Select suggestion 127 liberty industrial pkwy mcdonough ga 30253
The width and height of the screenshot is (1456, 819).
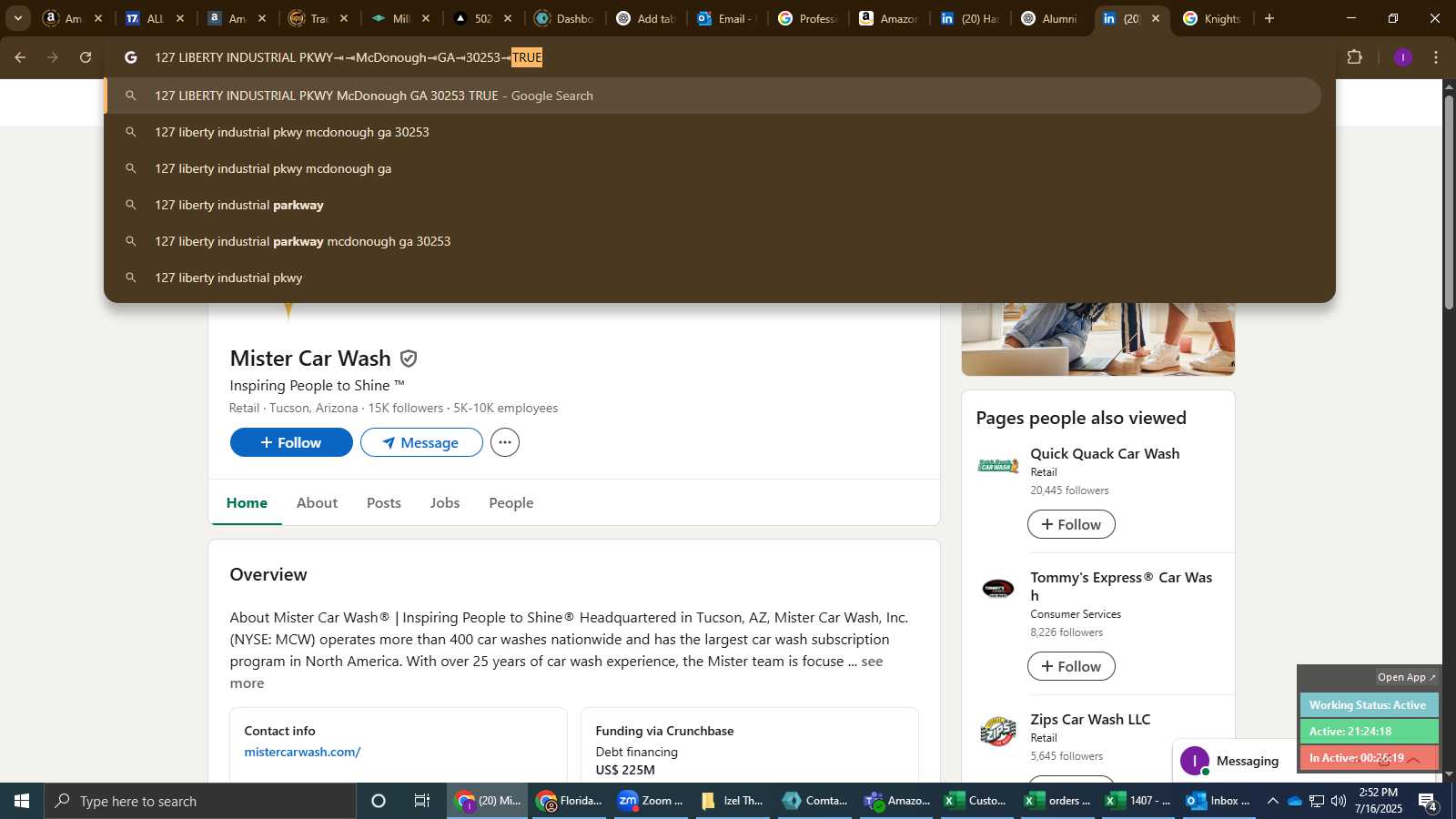pos(713,132)
